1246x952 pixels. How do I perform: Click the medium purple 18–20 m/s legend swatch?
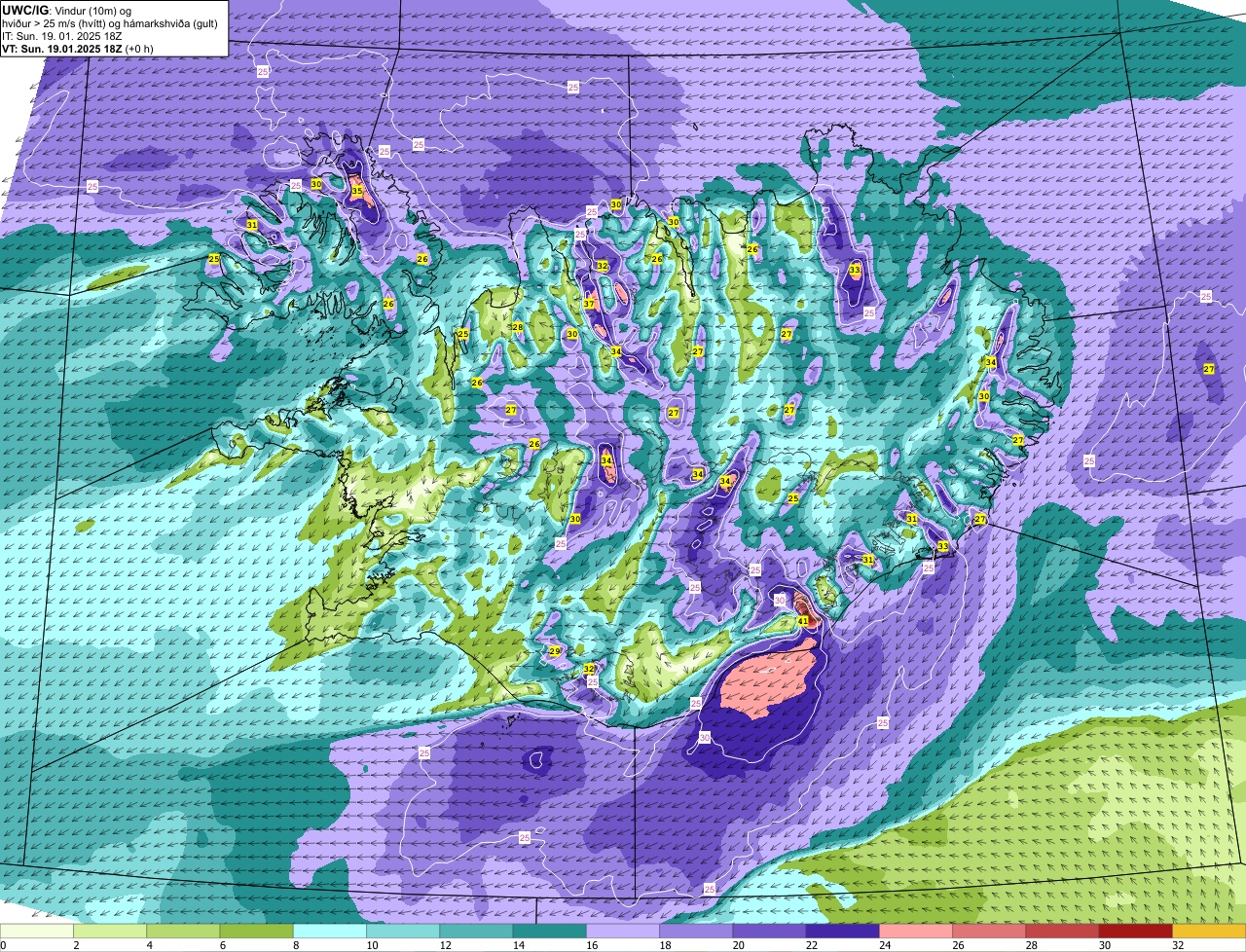696,931
